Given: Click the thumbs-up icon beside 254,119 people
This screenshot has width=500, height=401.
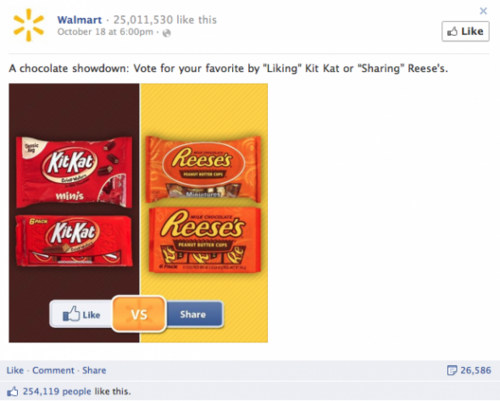Looking at the screenshot, I should coord(12,391).
